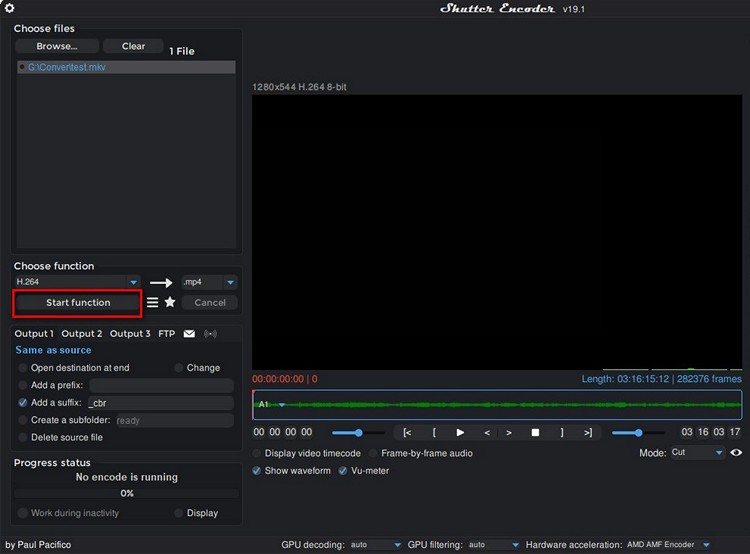Click the prefix text input field

tap(161, 385)
